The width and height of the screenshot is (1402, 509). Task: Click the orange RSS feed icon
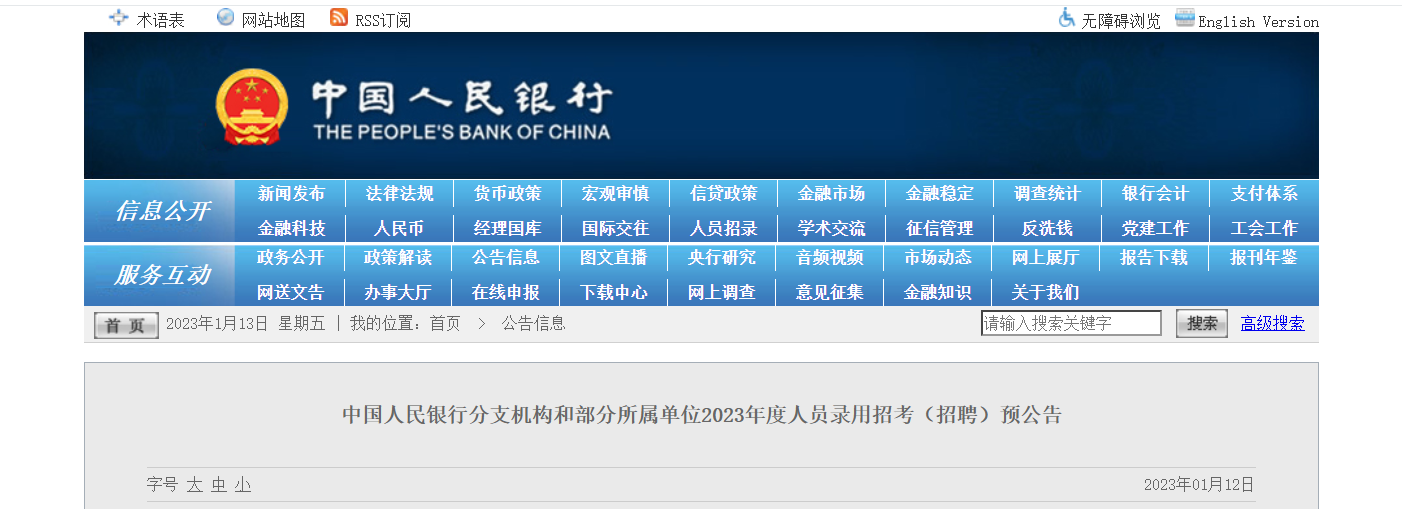point(339,18)
